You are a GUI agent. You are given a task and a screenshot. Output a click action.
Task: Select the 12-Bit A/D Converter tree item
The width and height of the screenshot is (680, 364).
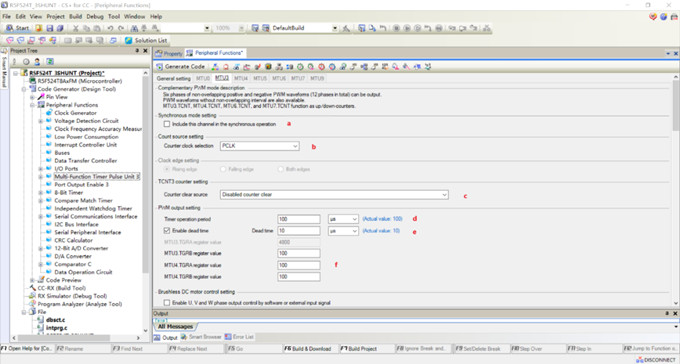(81, 248)
